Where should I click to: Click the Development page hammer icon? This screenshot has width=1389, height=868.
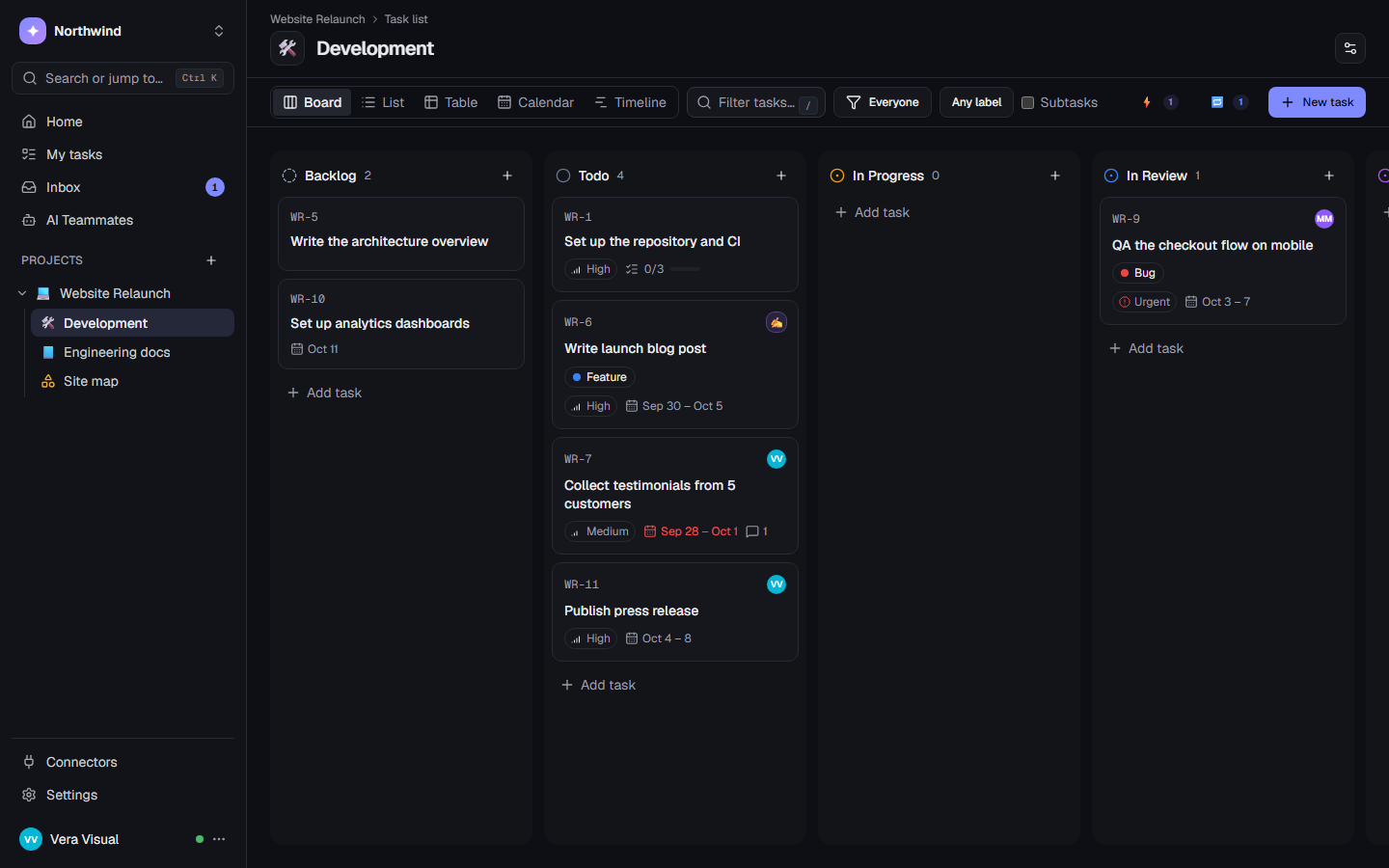coord(287,48)
